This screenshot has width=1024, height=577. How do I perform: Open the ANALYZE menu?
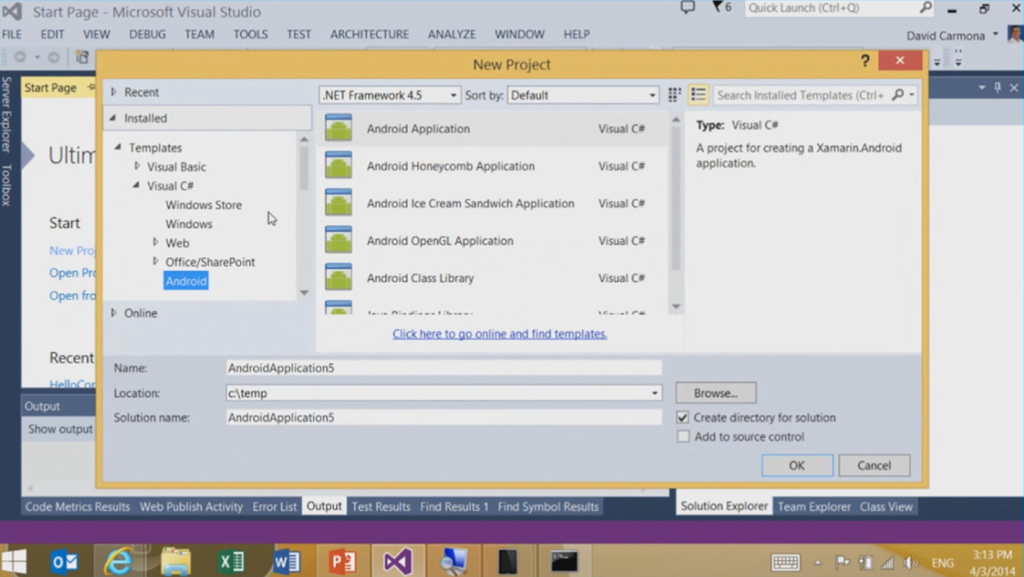point(451,34)
